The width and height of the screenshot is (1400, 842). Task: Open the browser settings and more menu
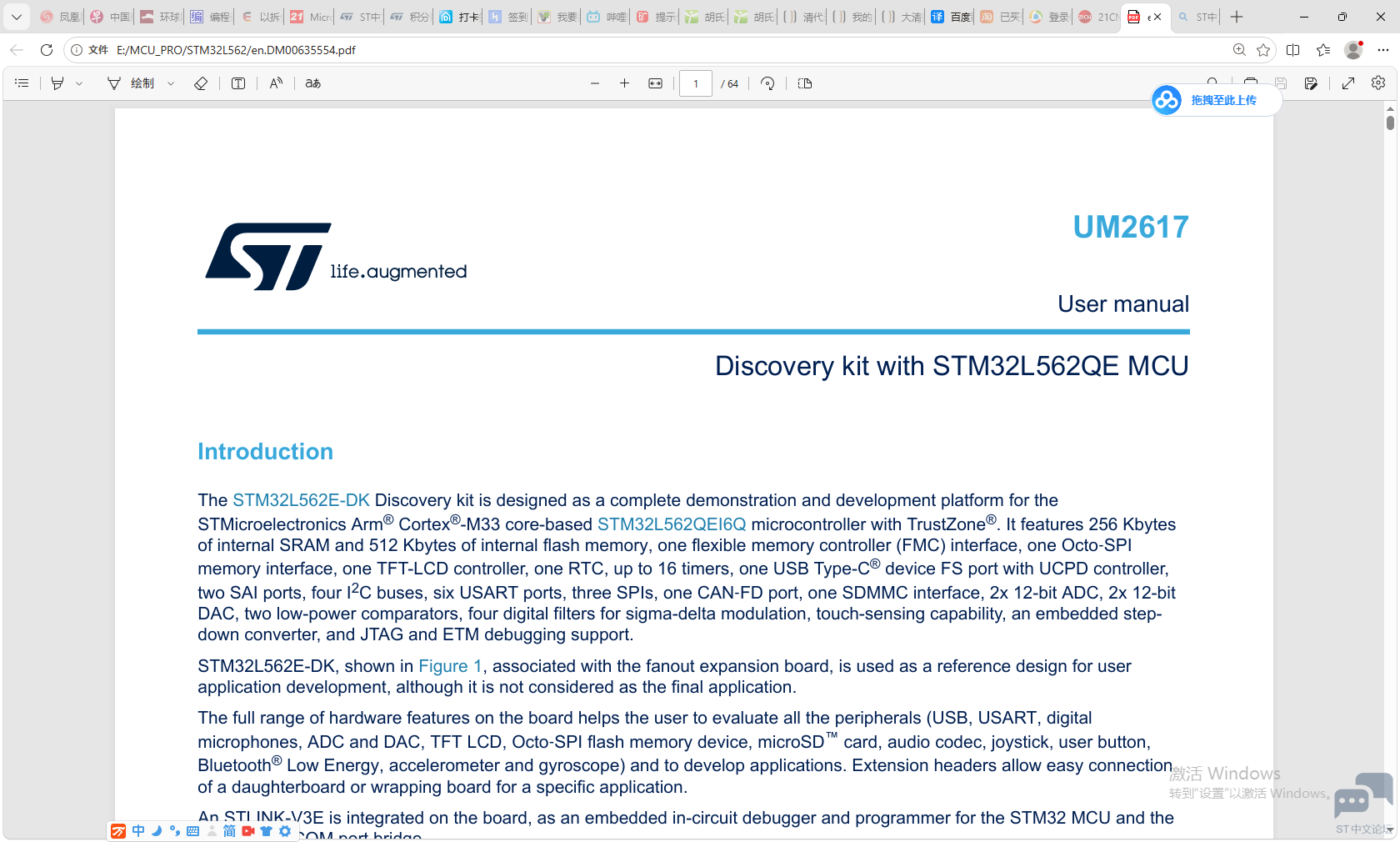click(1383, 50)
